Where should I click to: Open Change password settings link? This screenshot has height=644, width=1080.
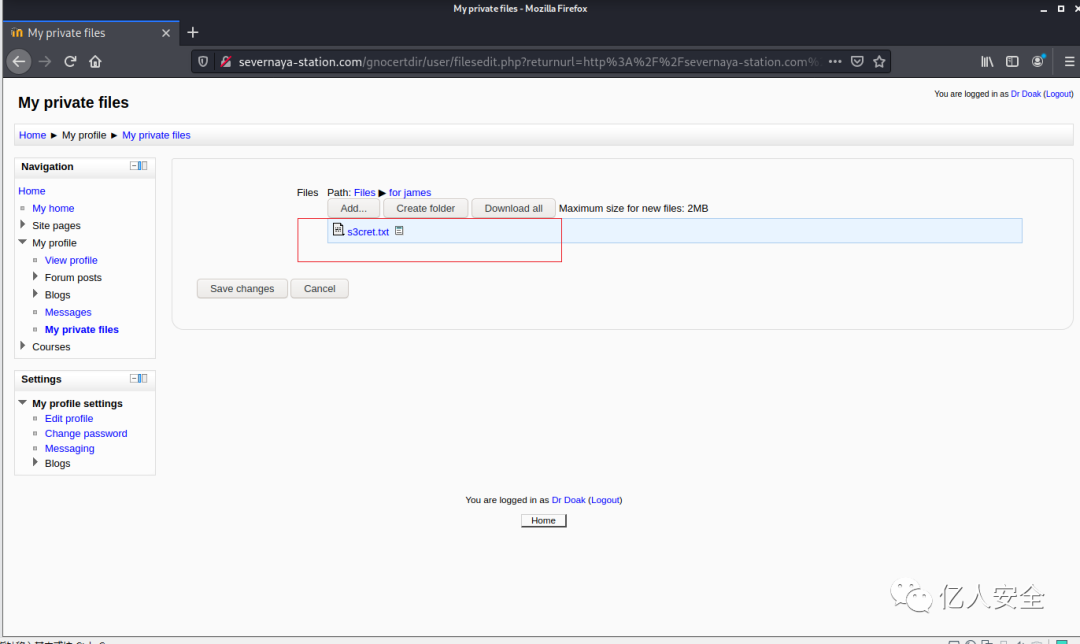pyautogui.click(x=86, y=433)
